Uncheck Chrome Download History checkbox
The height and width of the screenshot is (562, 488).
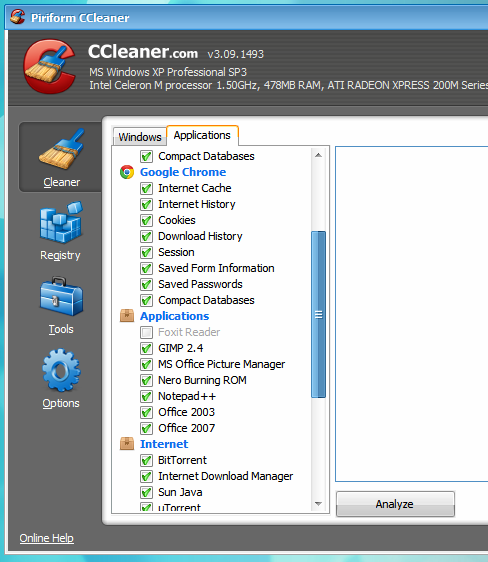(146, 236)
